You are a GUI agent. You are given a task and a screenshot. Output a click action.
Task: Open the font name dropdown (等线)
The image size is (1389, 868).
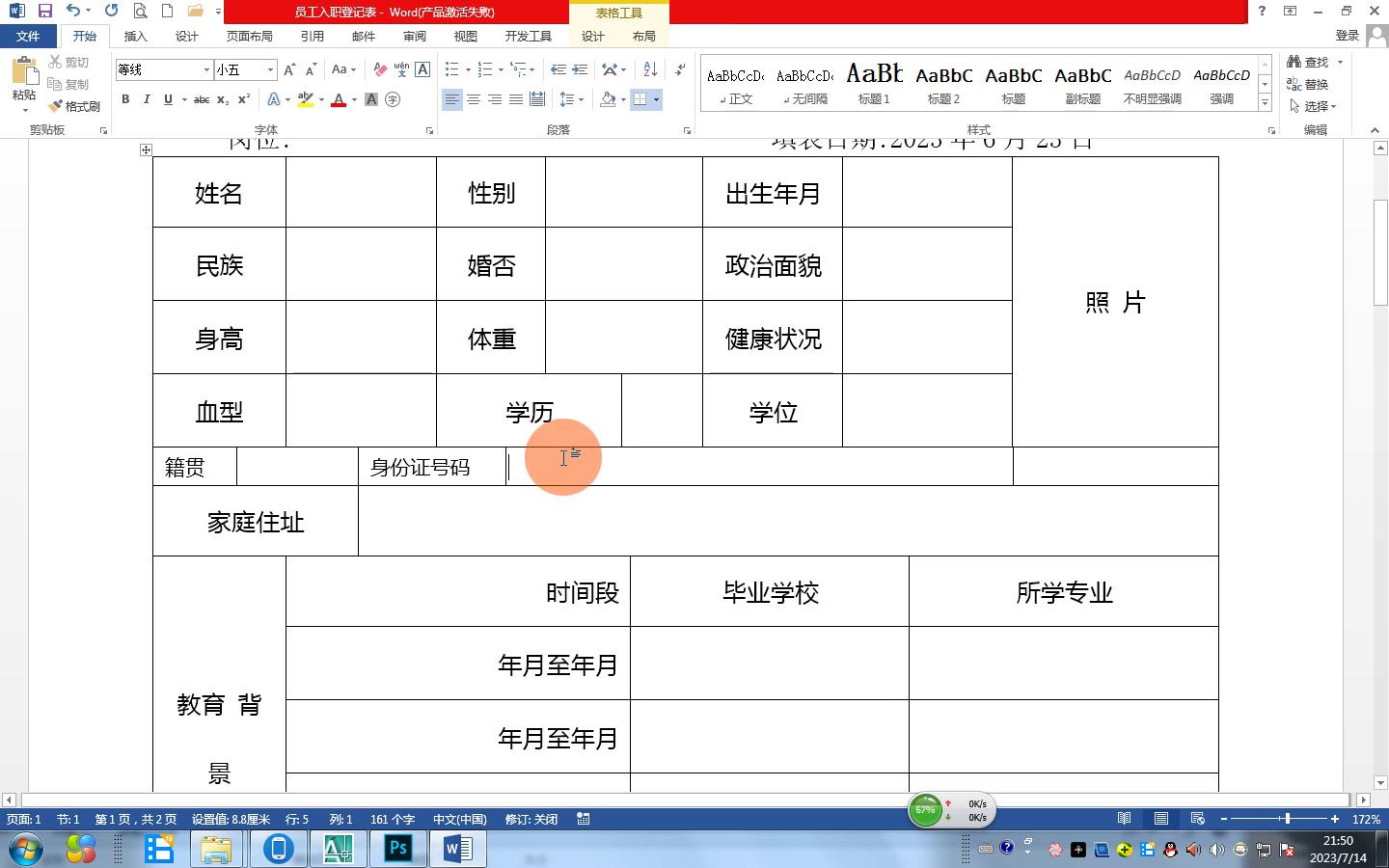tap(206, 69)
